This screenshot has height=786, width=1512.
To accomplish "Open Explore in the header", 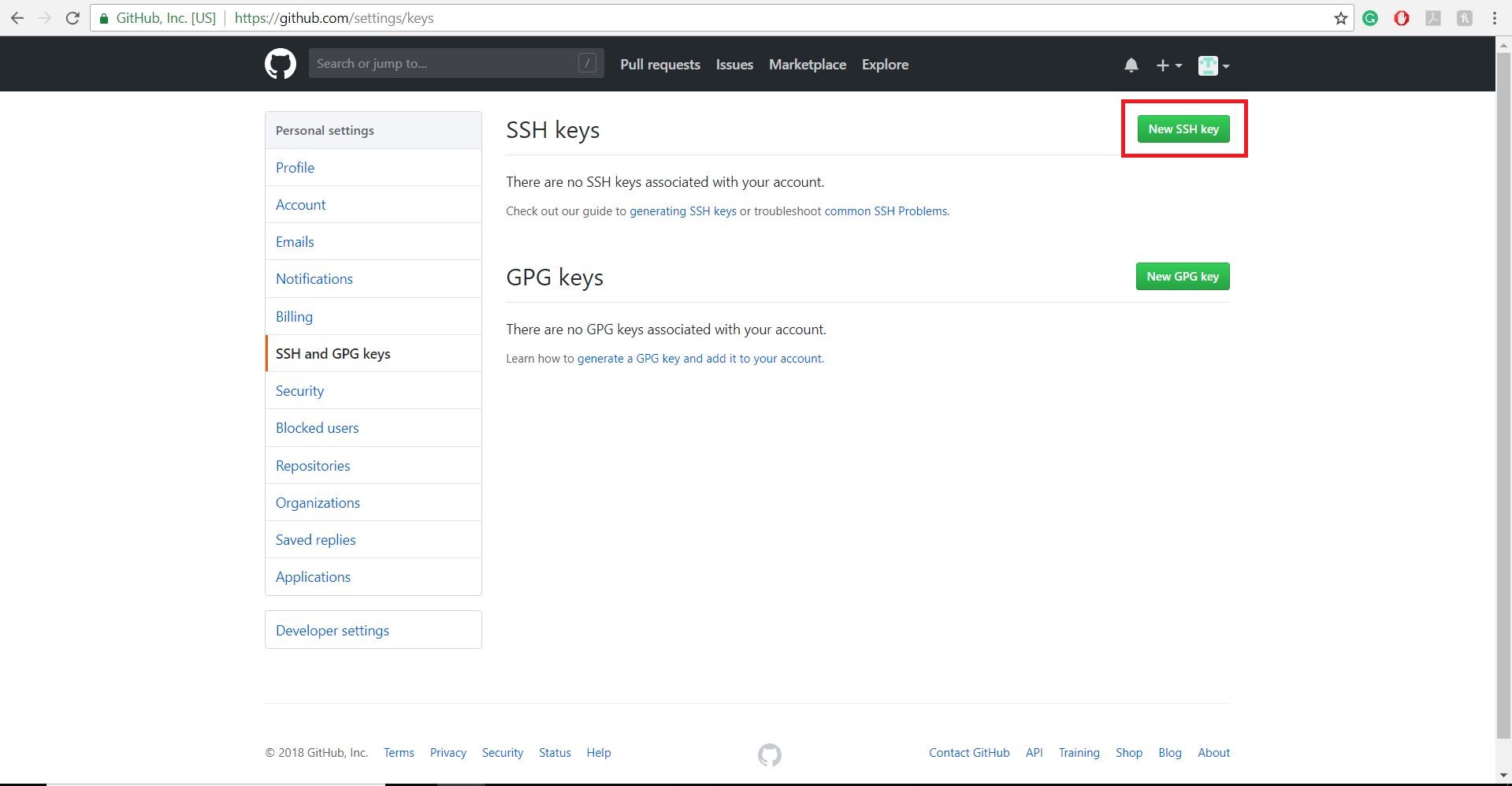I will tap(885, 65).
